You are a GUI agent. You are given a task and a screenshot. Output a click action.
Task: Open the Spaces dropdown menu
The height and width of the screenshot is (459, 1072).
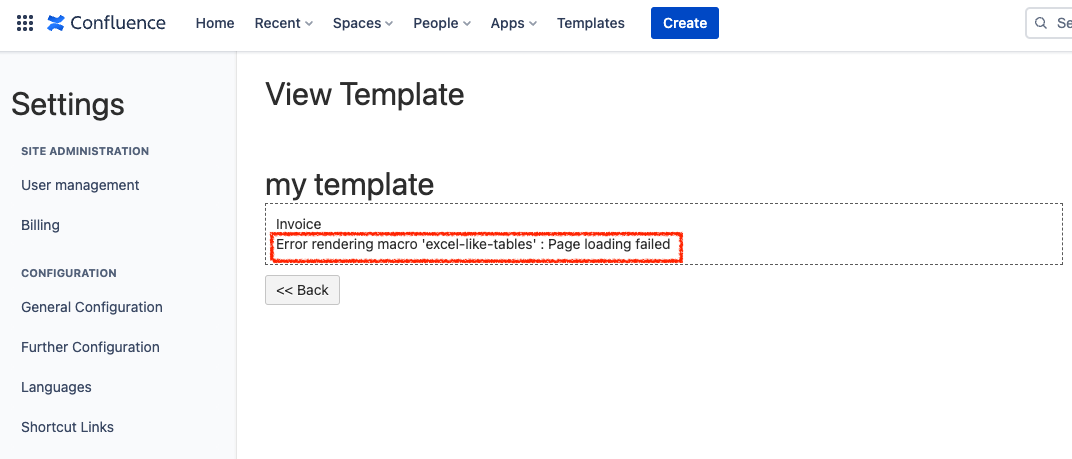click(362, 23)
